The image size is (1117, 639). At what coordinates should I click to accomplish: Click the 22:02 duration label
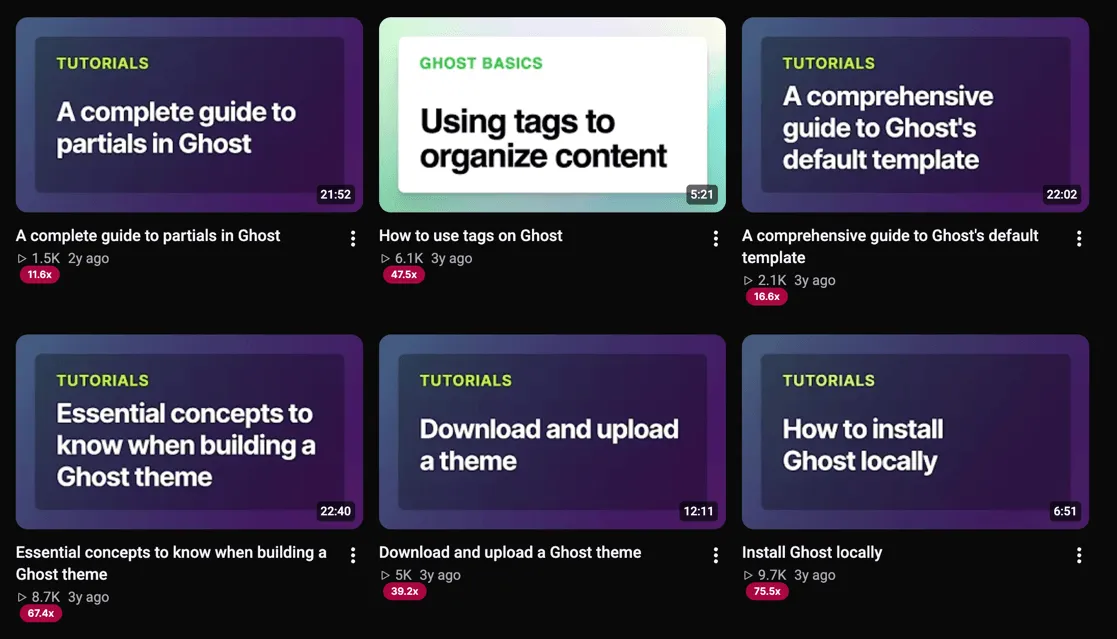(x=1061, y=194)
